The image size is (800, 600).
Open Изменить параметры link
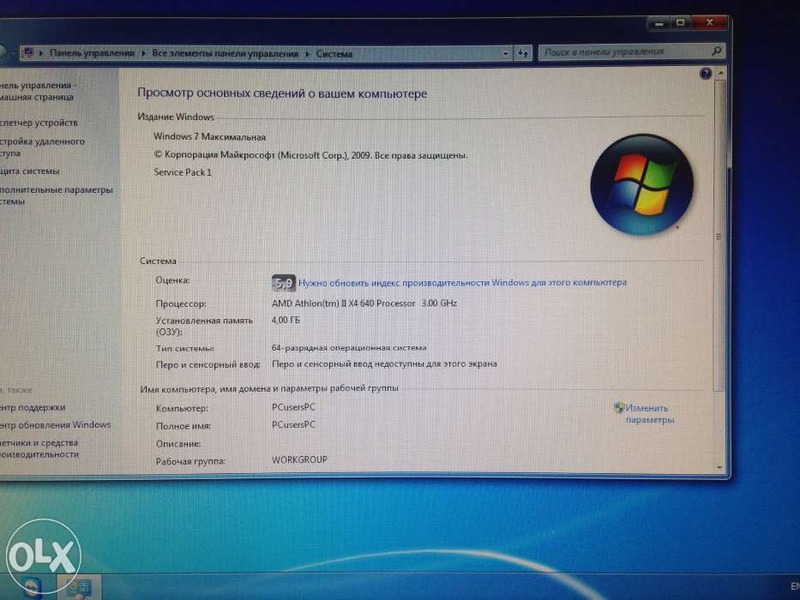(649, 414)
